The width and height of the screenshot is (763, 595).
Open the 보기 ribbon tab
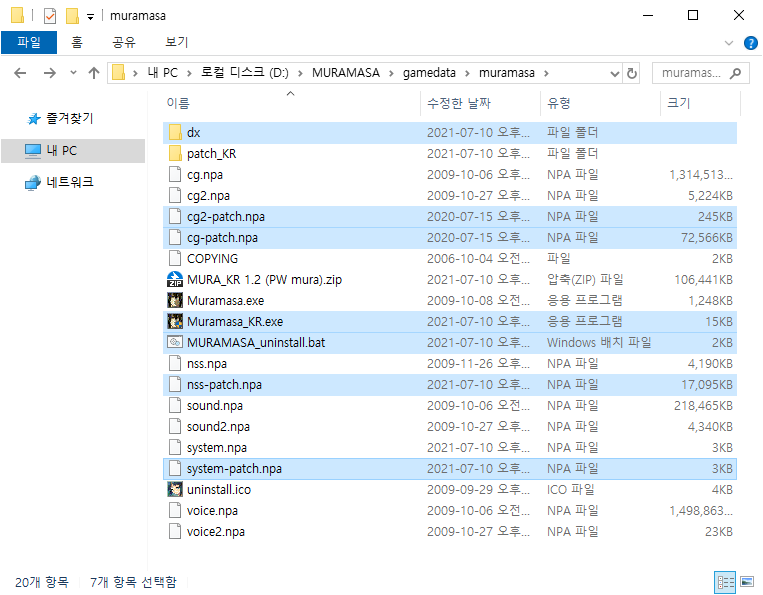pyautogui.click(x=176, y=42)
